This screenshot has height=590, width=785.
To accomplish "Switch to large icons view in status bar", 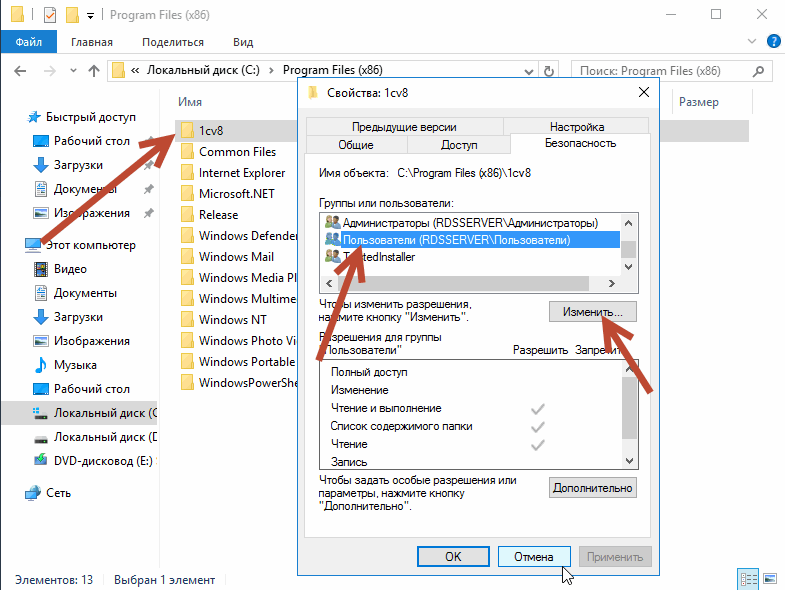I will point(768,579).
